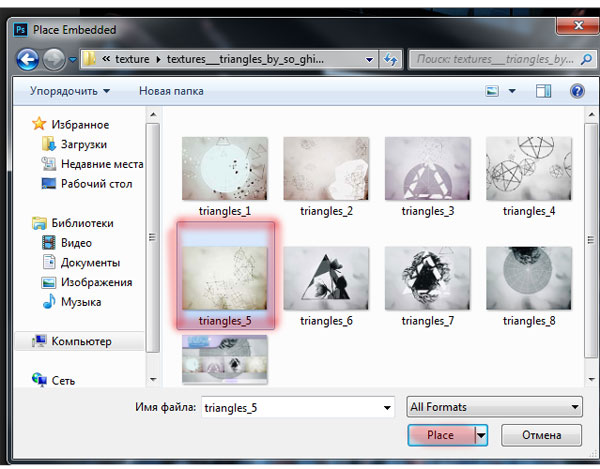The height and width of the screenshot is (469, 600).
Task: Open the Видео library
Action: point(76,243)
